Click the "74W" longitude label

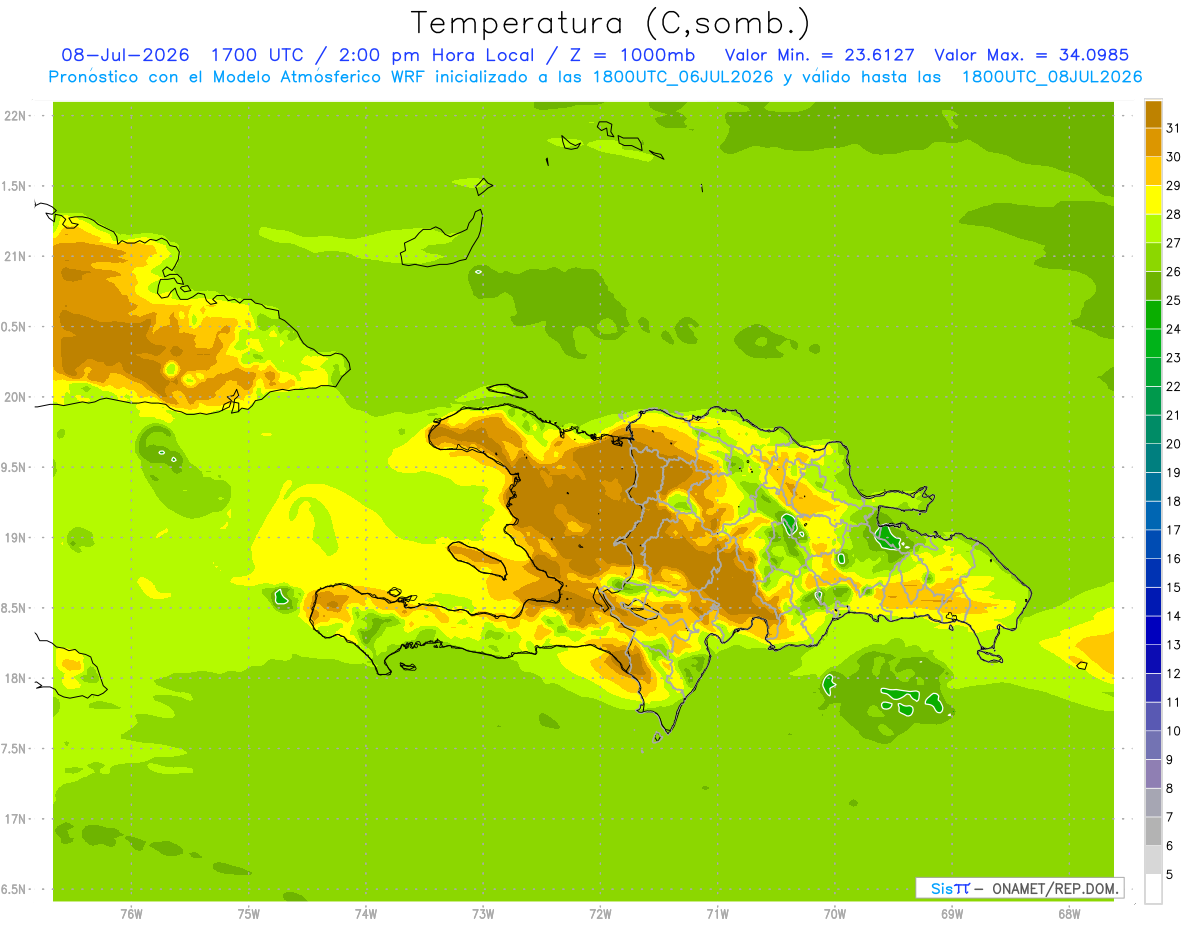pyautogui.click(x=366, y=915)
